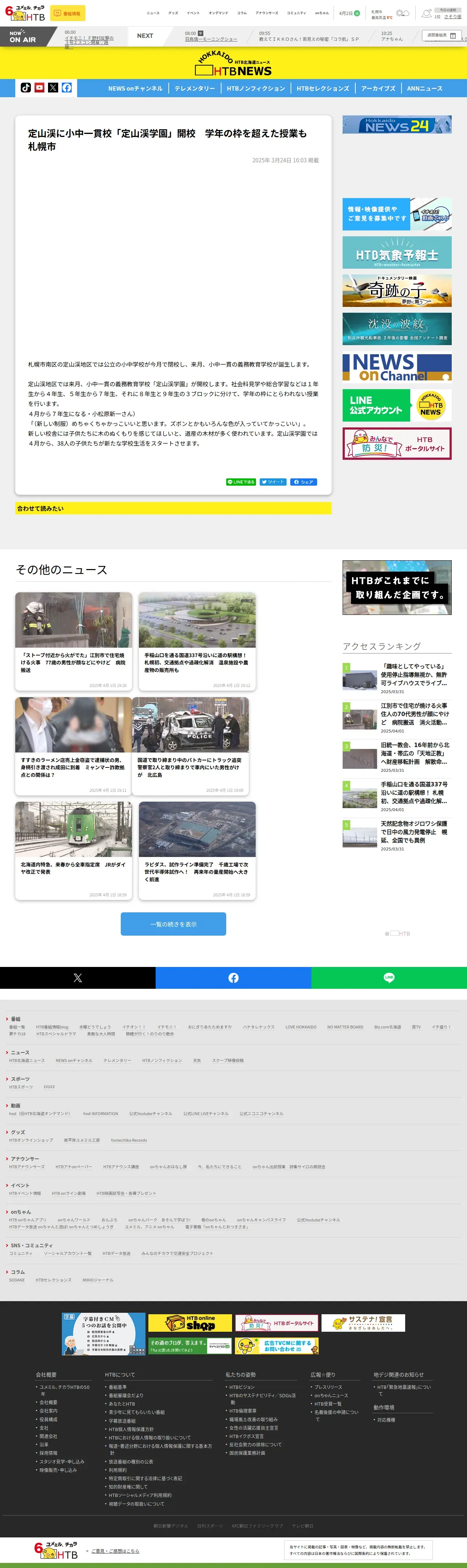Open the アーカイブズ tab
The image size is (467, 1568).
(x=378, y=88)
